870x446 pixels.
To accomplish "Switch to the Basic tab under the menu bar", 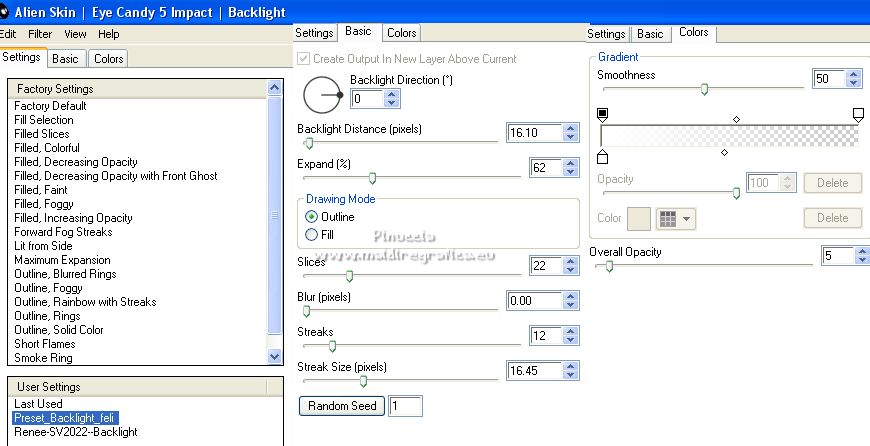I will coord(65,58).
